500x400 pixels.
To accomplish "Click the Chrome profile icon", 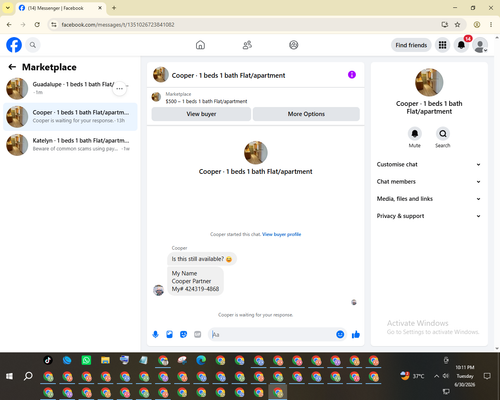I will (x=477, y=25).
